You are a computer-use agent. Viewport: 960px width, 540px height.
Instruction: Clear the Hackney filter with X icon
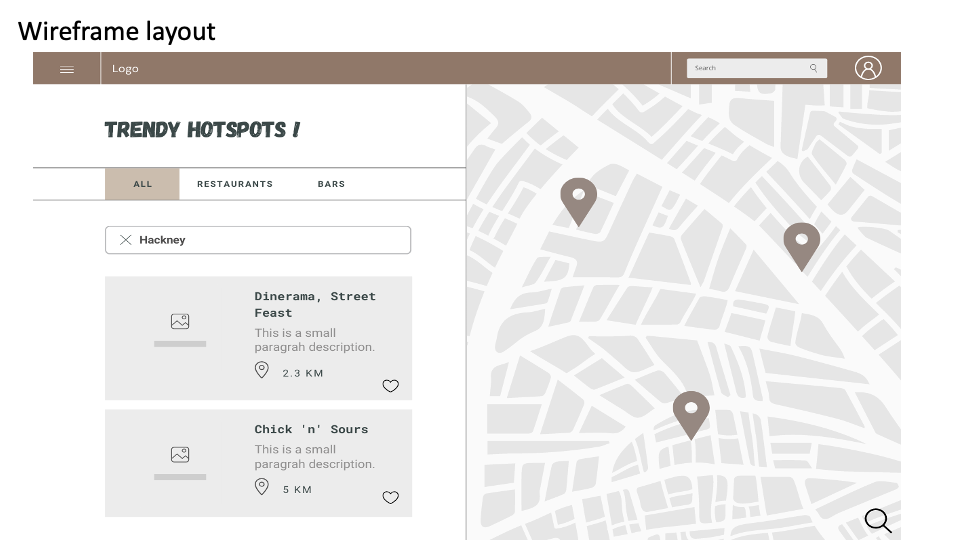[x=126, y=240]
